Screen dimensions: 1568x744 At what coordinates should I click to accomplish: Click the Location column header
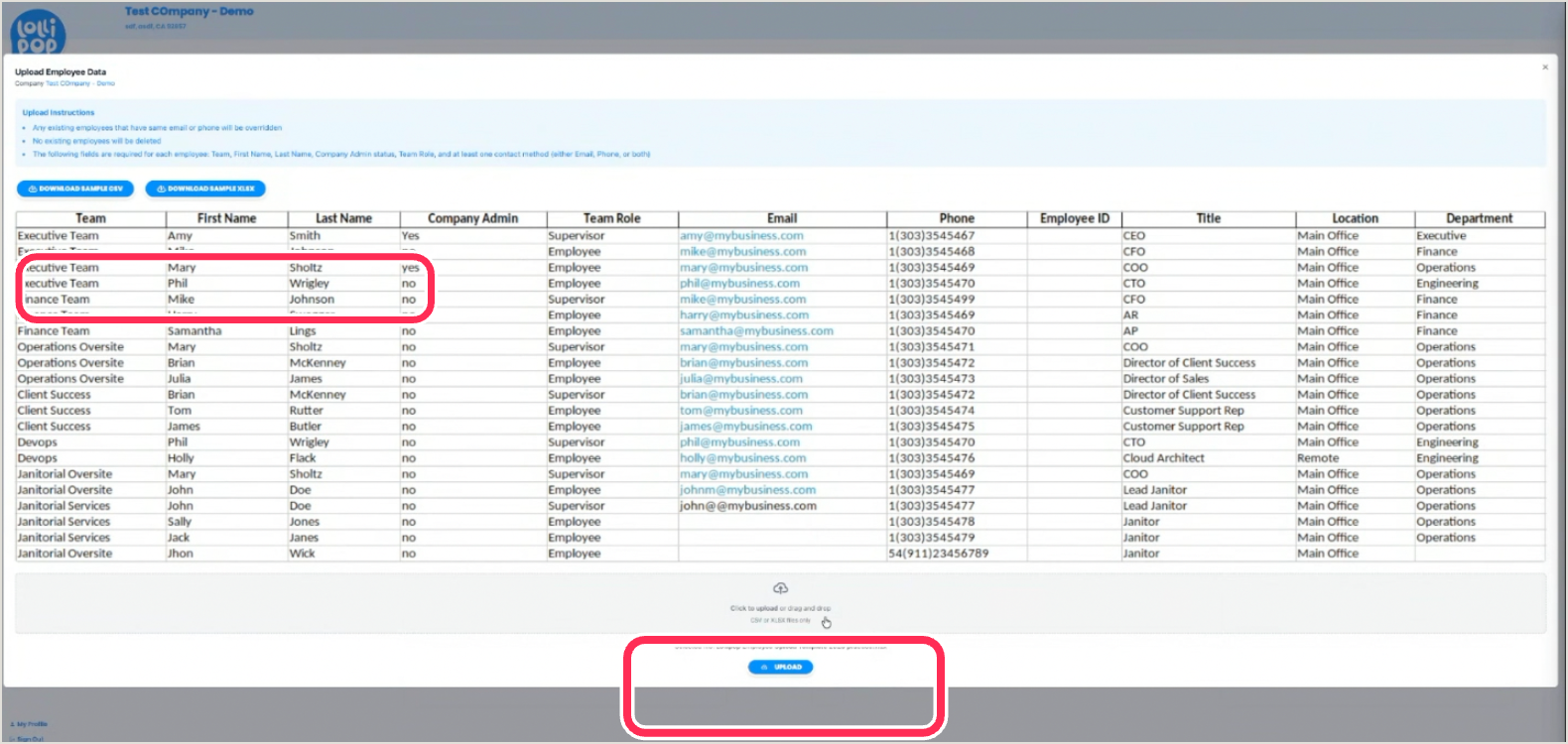[1355, 218]
